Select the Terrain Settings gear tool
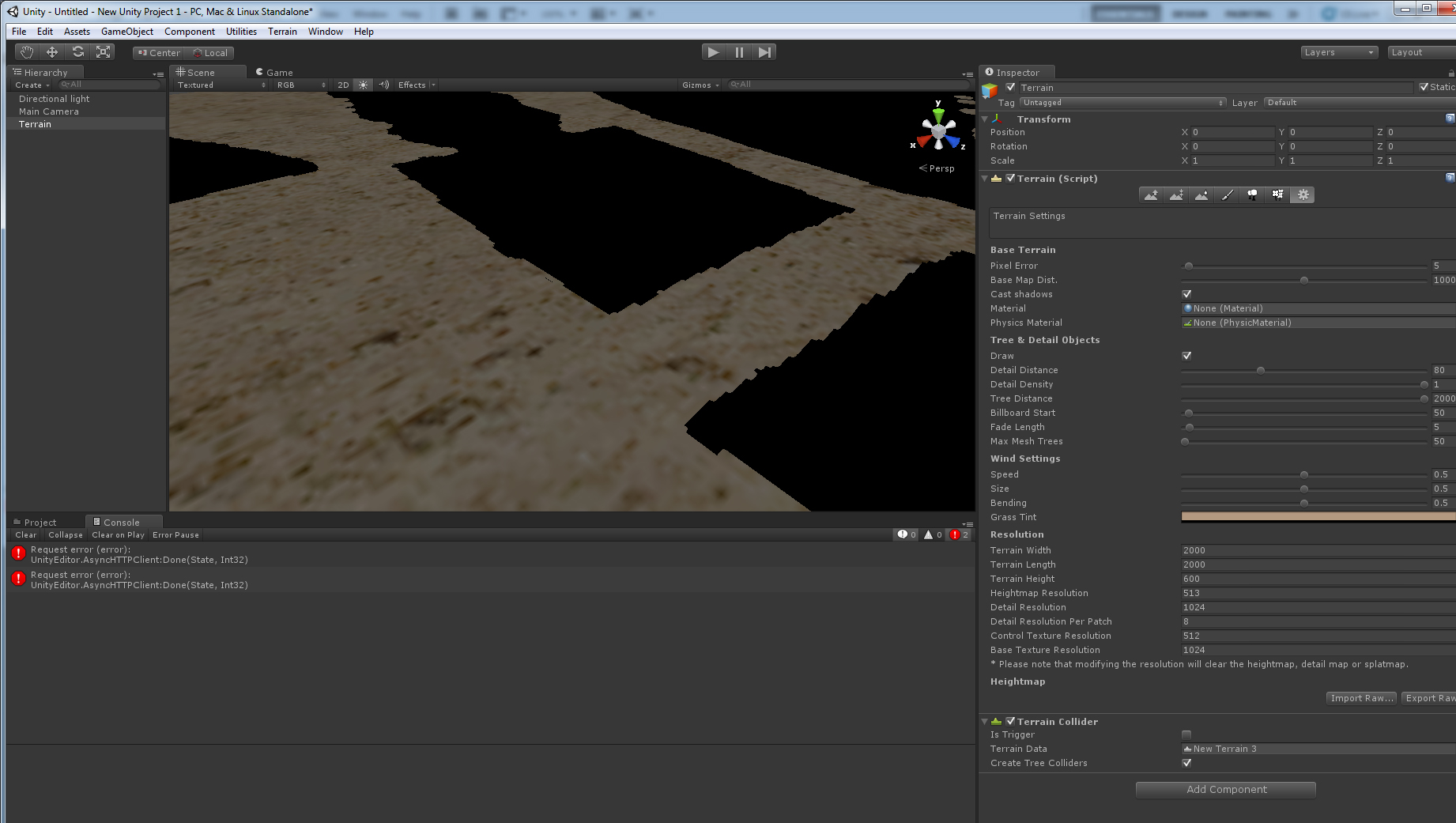Screen dimensions: 1456x823 (1303, 195)
